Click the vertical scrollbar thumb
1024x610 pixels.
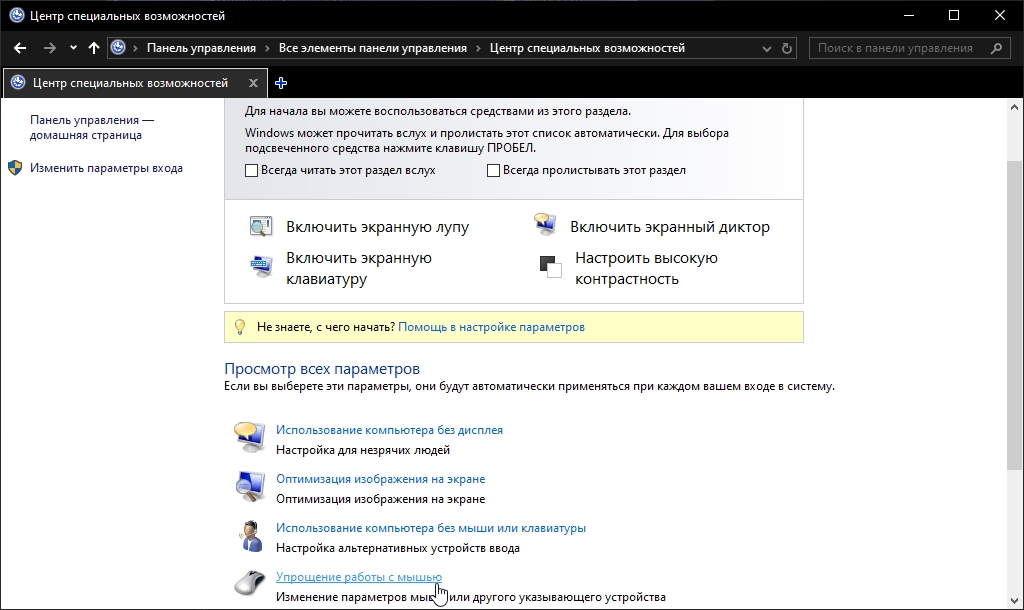pyautogui.click(x=1014, y=315)
